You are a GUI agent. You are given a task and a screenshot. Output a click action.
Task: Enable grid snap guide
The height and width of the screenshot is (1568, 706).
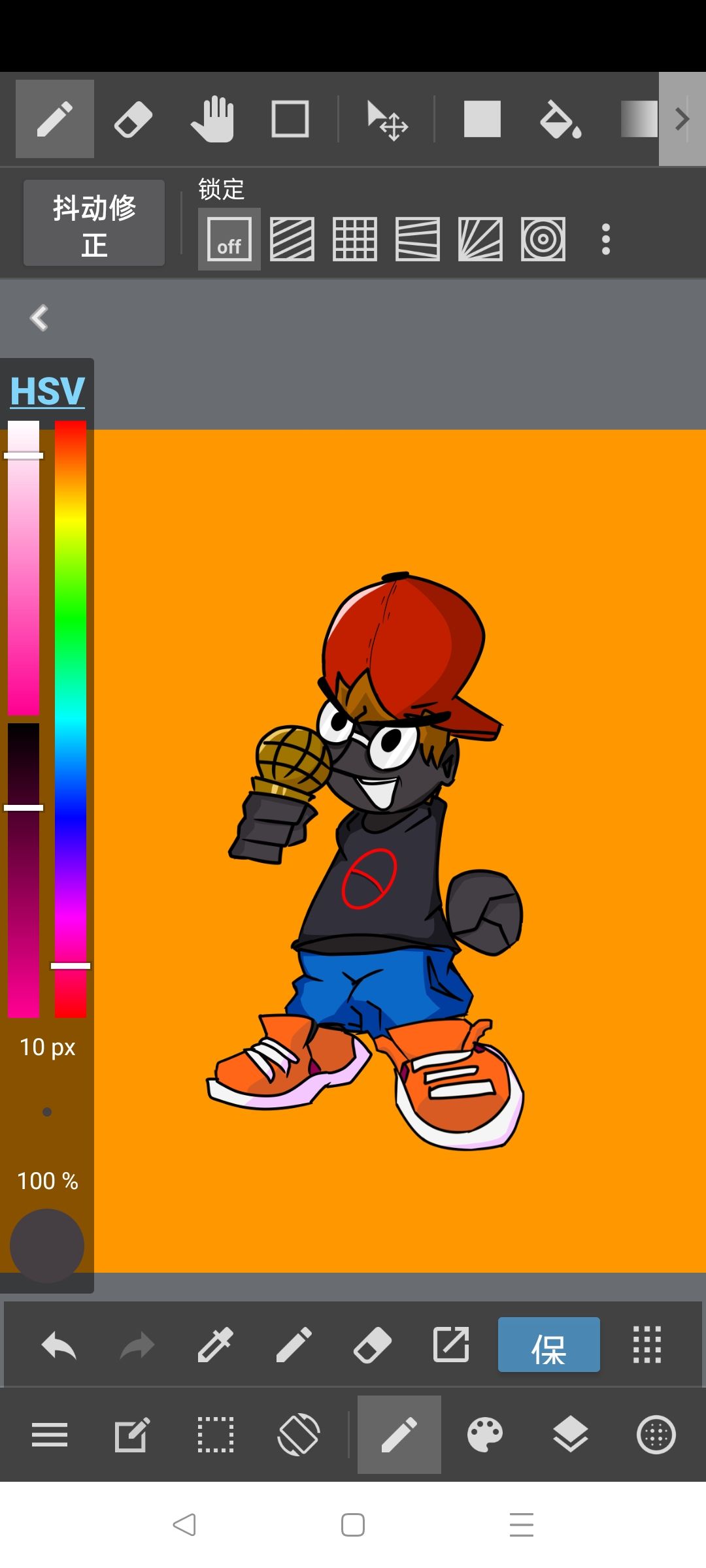355,239
